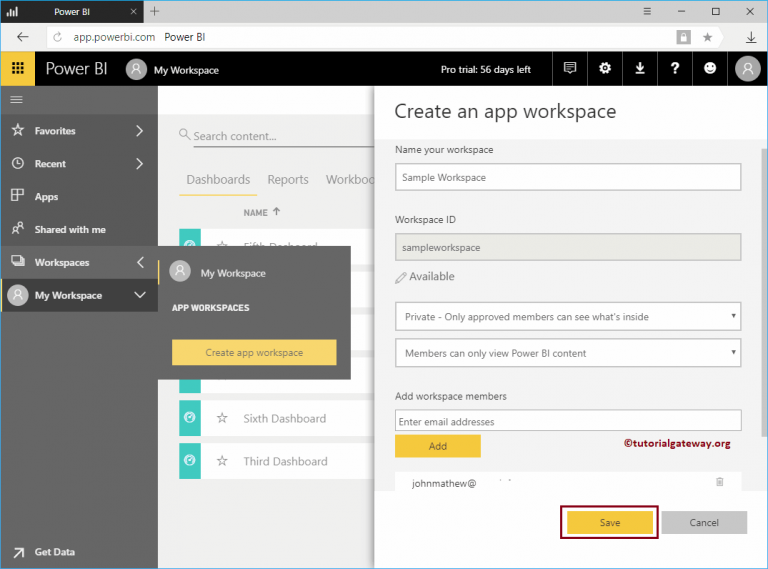
Task: Open the app launcher grid icon
Action: (18, 69)
